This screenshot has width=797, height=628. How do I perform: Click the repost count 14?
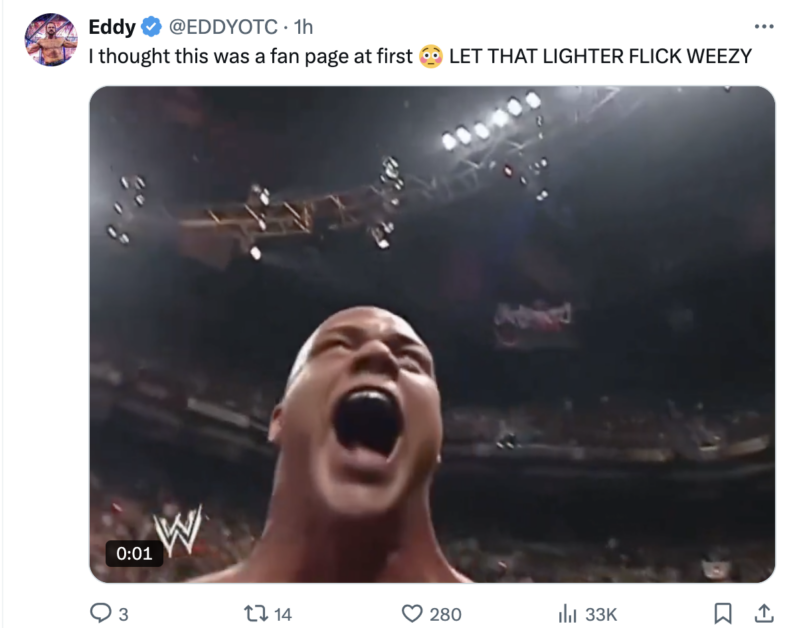tap(283, 614)
